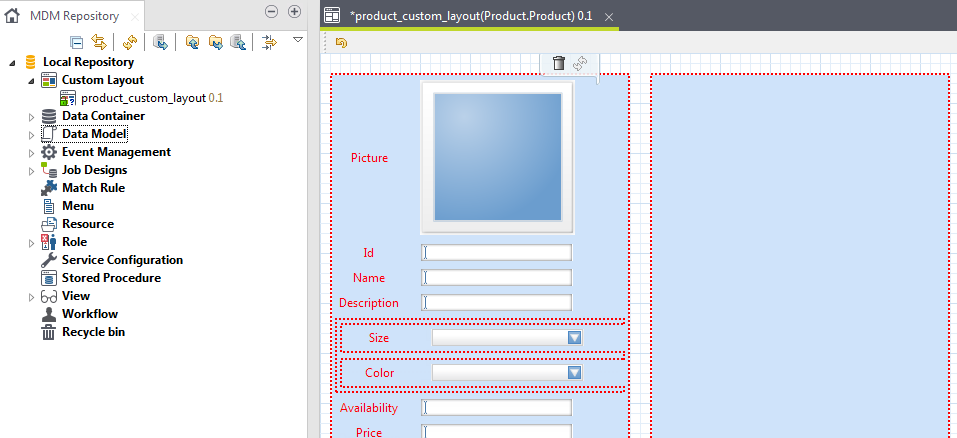
Task: Open the repository view menu triangle
Action: (297, 40)
